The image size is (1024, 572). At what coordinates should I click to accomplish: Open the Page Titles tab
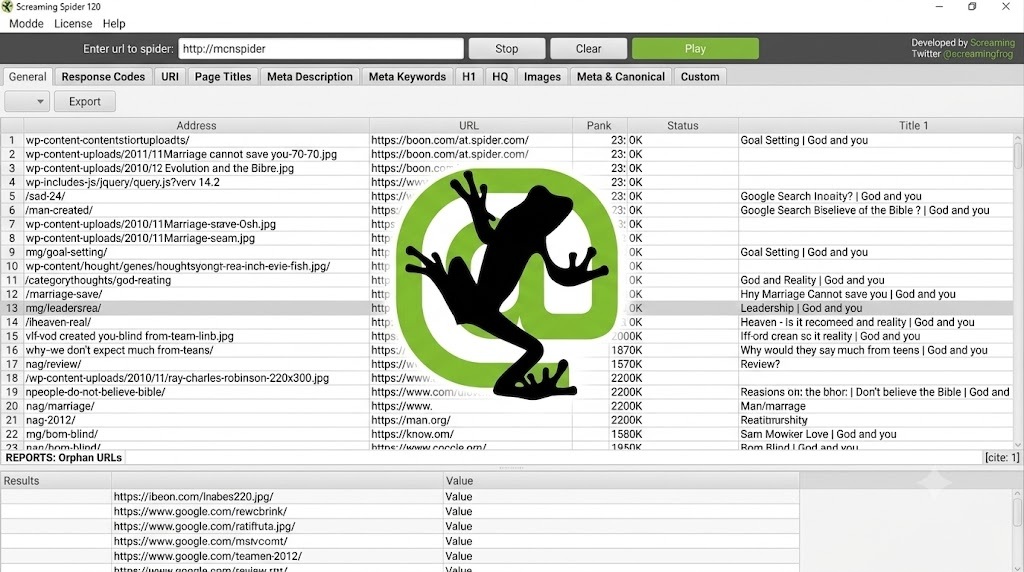pos(223,76)
